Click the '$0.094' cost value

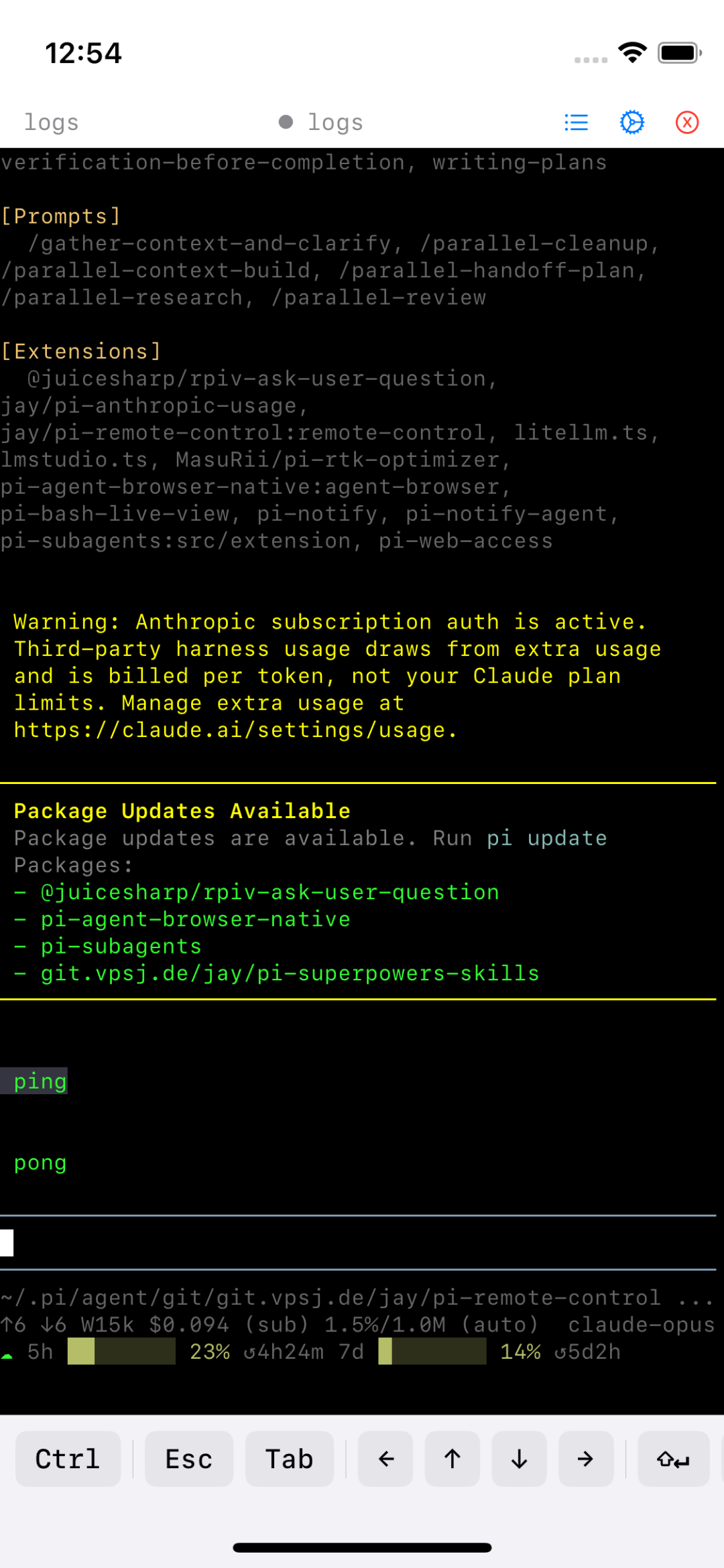coord(189,1325)
